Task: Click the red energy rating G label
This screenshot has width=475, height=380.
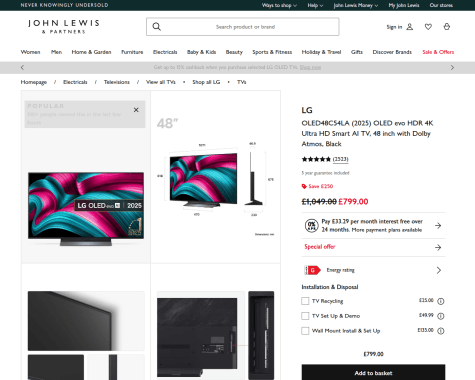Action: coord(312,270)
